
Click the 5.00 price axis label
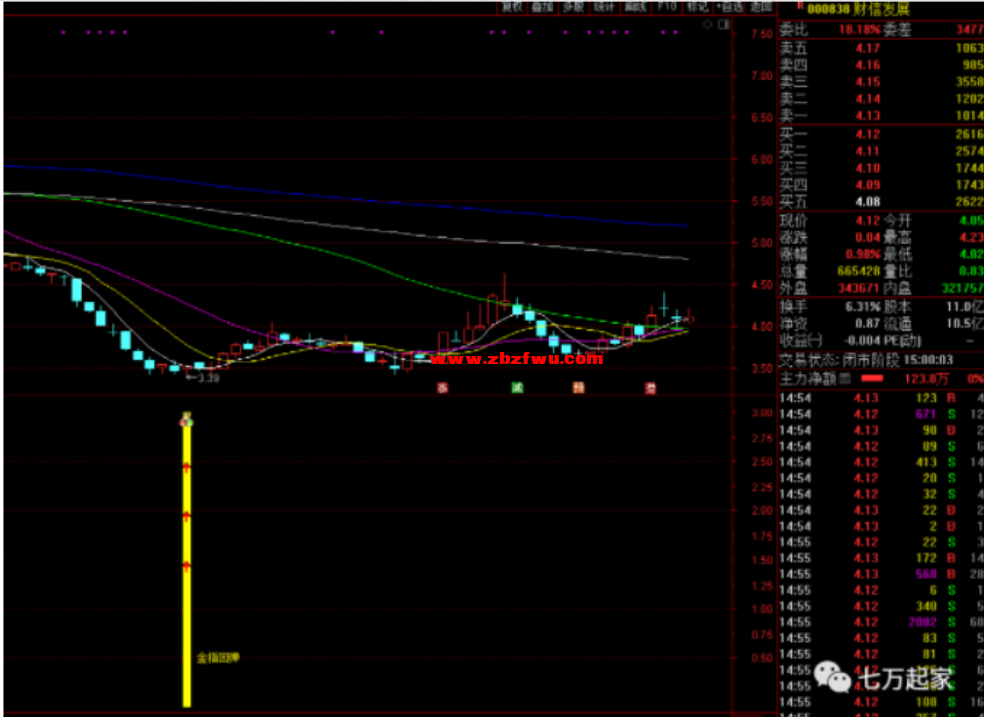click(x=762, y=243)
